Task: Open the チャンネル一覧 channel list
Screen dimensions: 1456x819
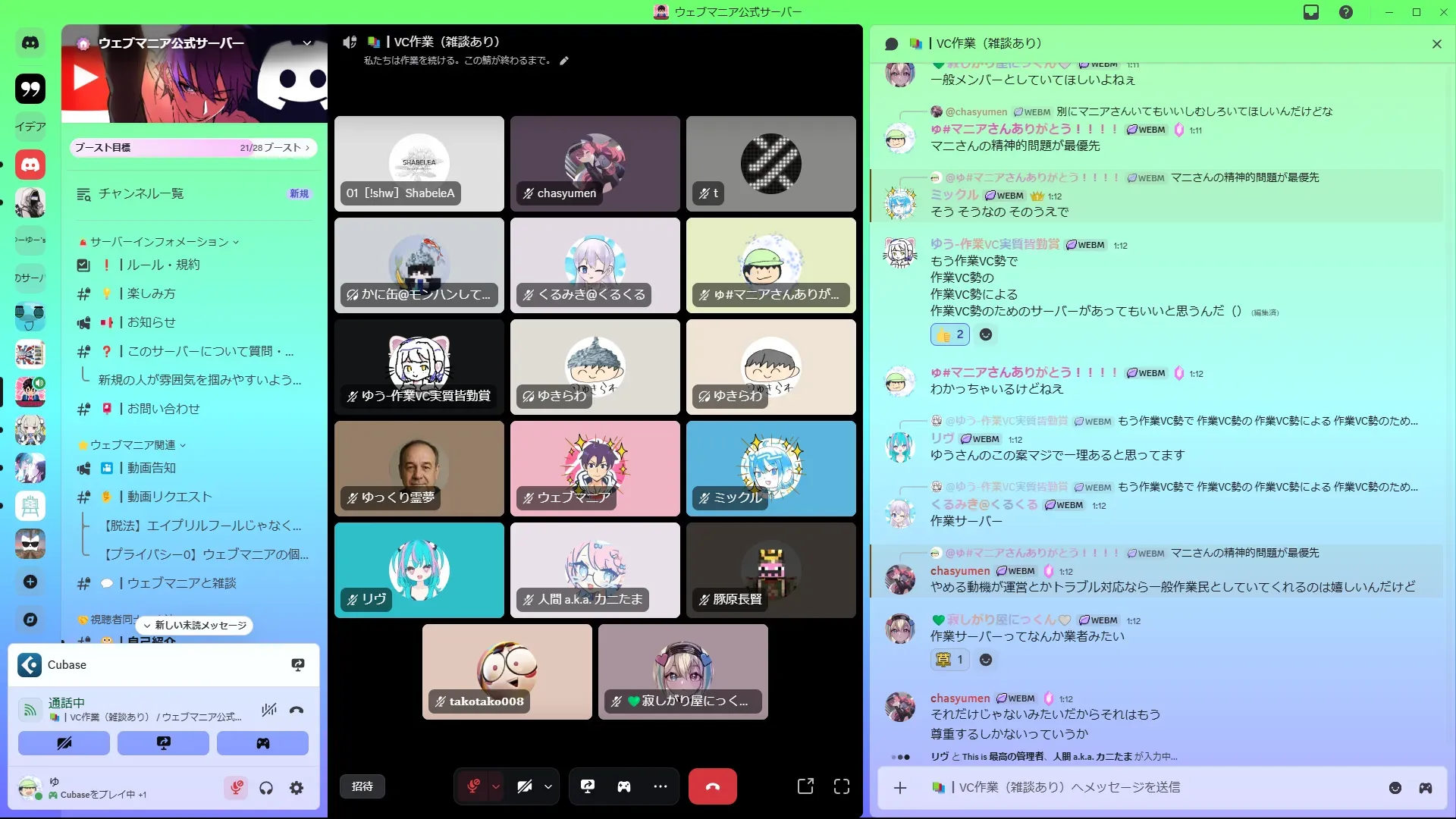Action: tap(141, 193)
